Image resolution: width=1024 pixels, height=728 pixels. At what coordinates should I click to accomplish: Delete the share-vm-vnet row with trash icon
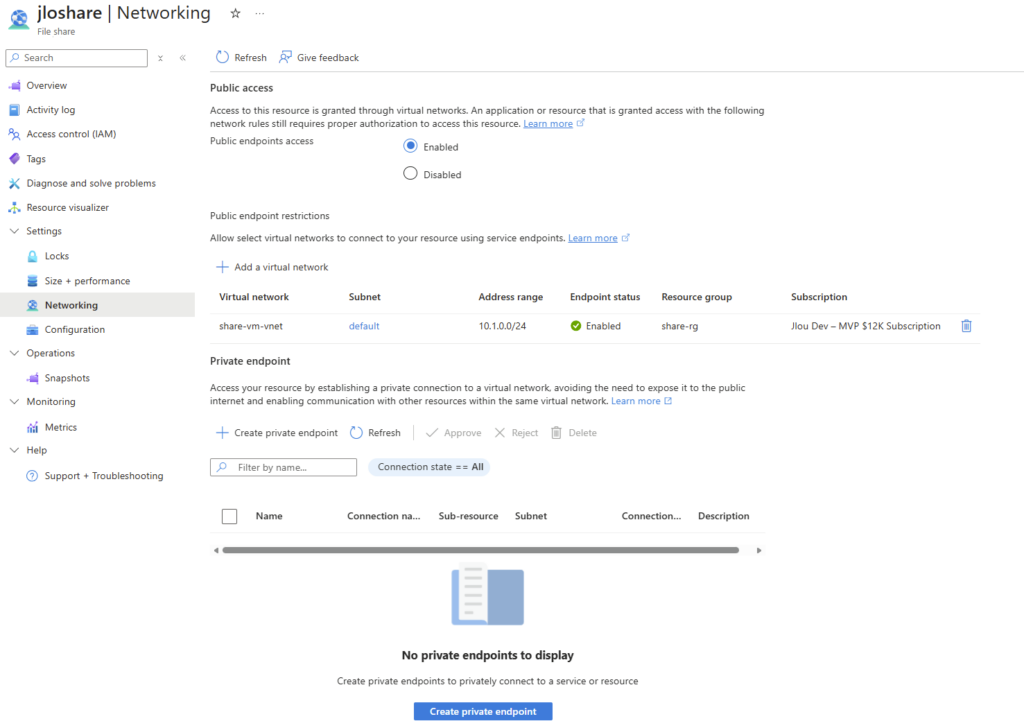(x=967, y=326)
